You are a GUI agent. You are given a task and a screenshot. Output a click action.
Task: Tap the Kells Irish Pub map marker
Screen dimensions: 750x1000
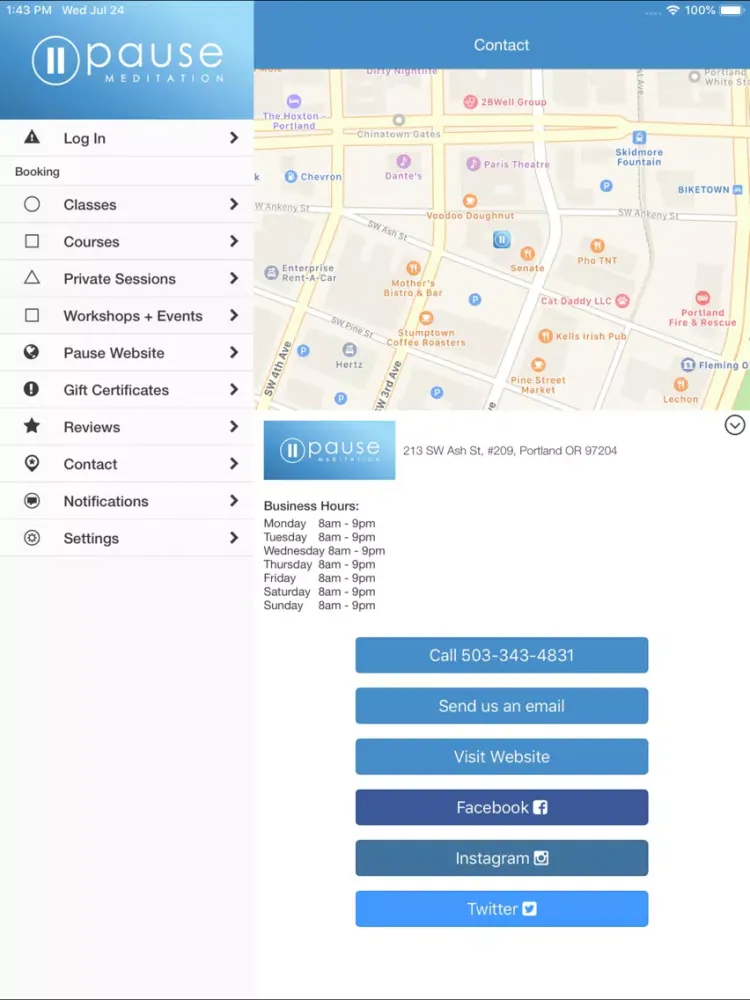click(x=545, y=336)
